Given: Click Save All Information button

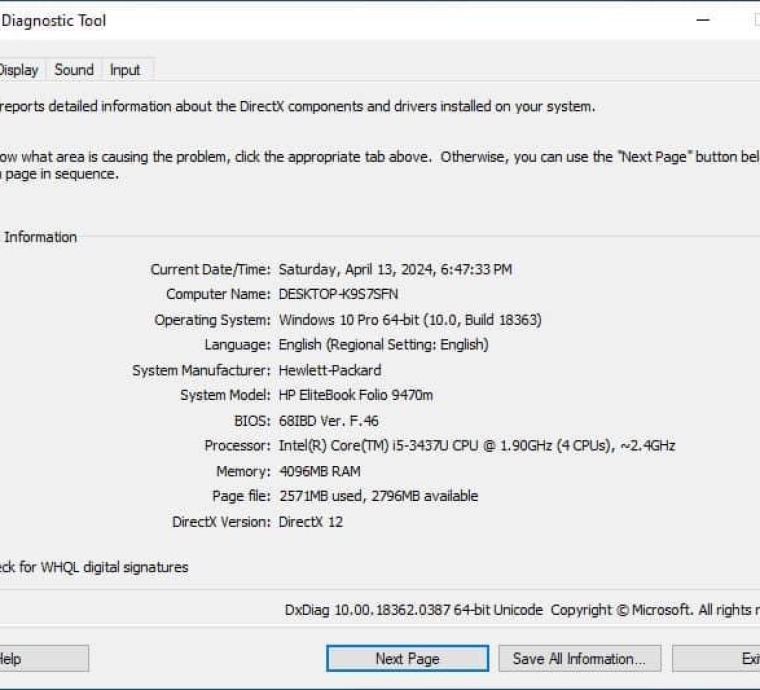Looking at the screenshot, I should (x=579, y=659).
